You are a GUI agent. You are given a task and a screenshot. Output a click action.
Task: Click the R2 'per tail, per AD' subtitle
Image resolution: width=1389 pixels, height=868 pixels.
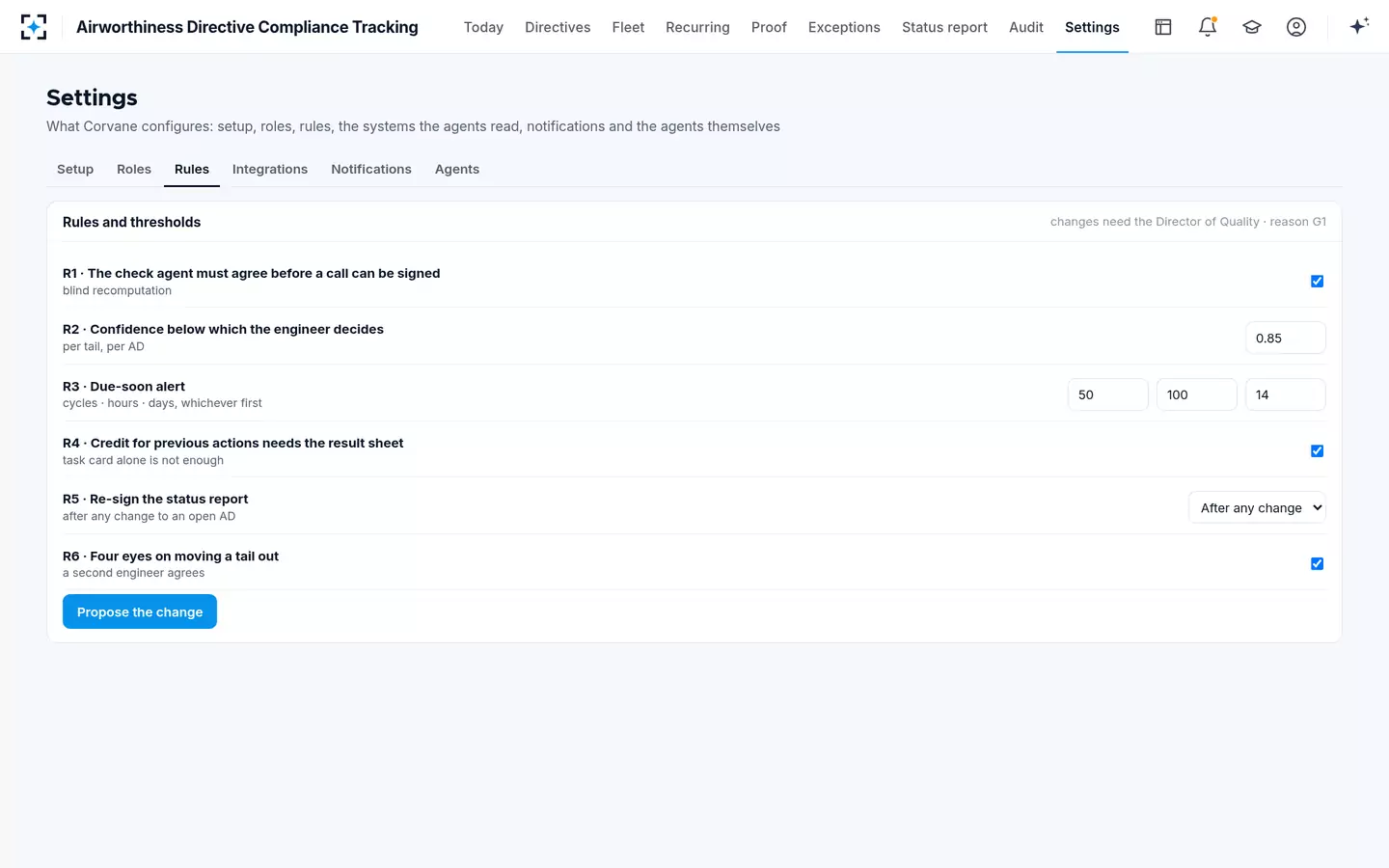tap(103, 346)
